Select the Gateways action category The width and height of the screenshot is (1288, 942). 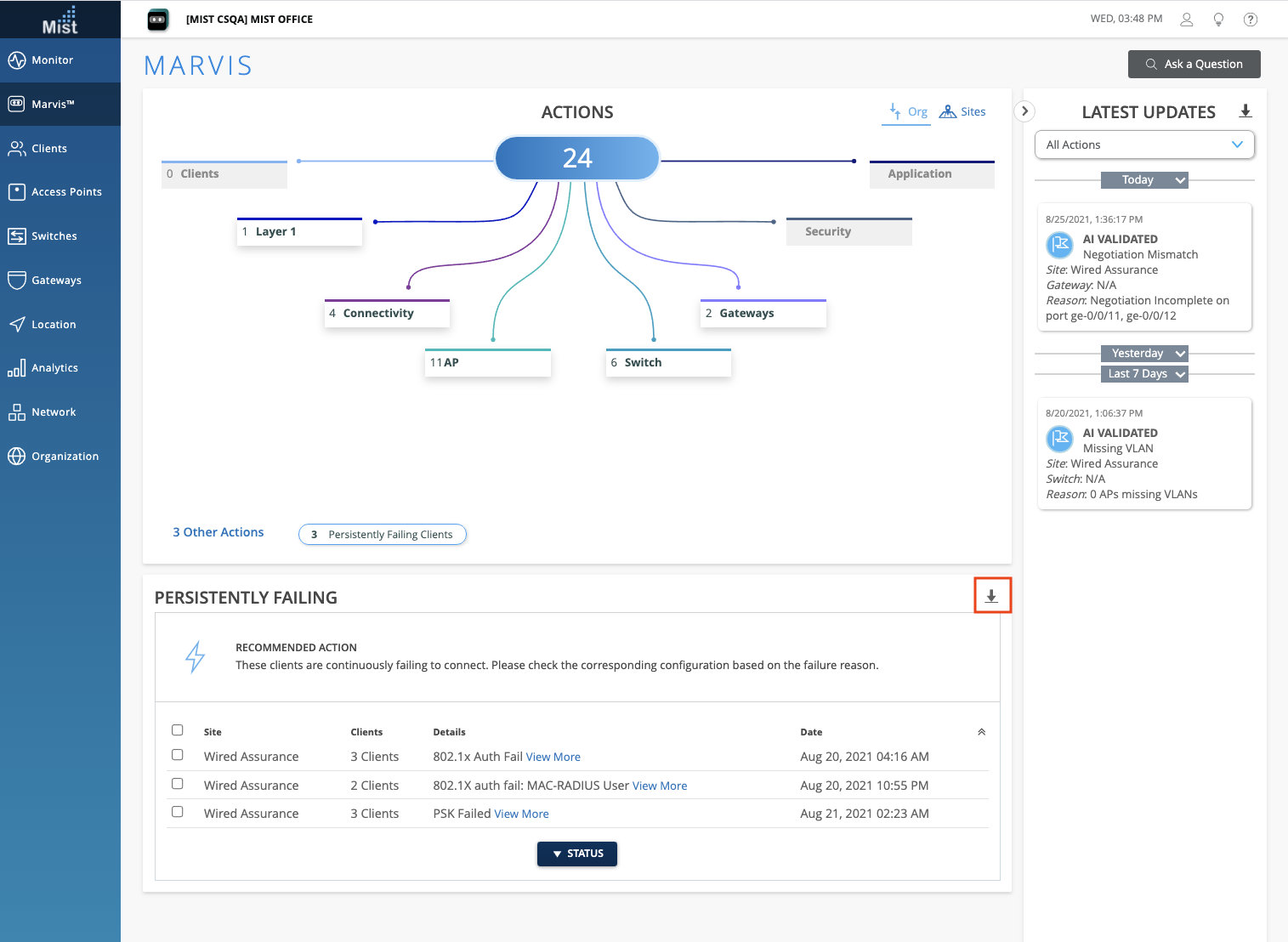(763, 314)
